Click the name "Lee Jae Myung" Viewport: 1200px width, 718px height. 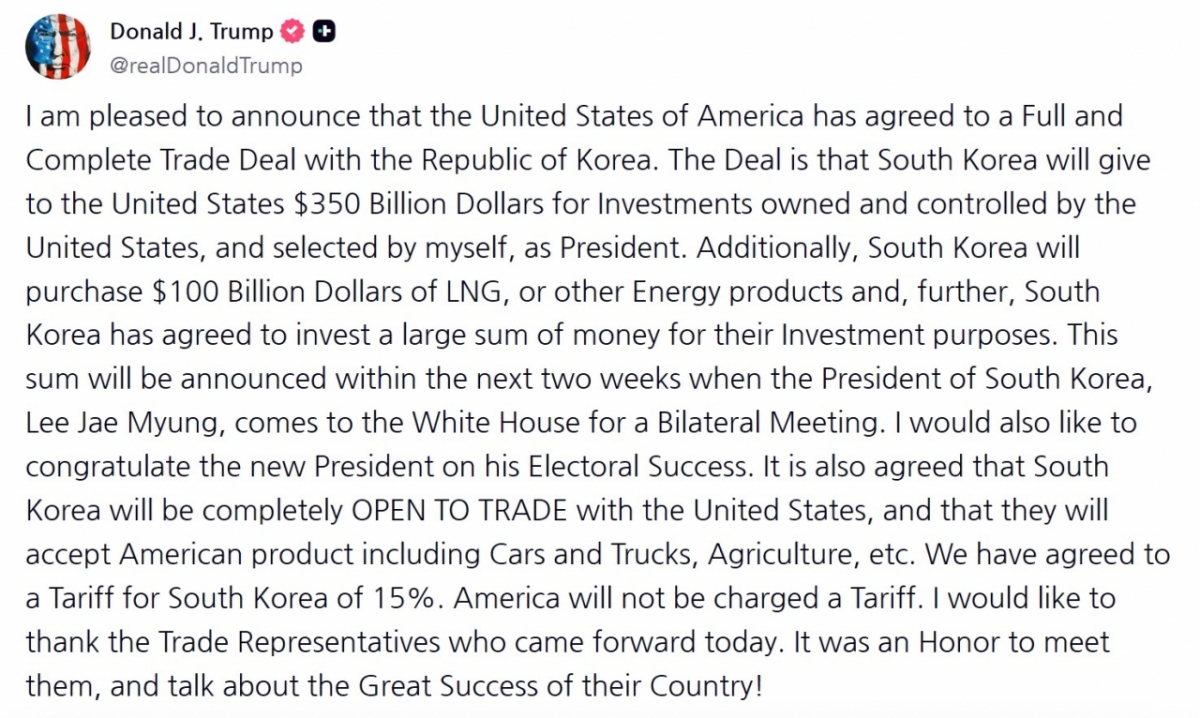click(124, 422)
